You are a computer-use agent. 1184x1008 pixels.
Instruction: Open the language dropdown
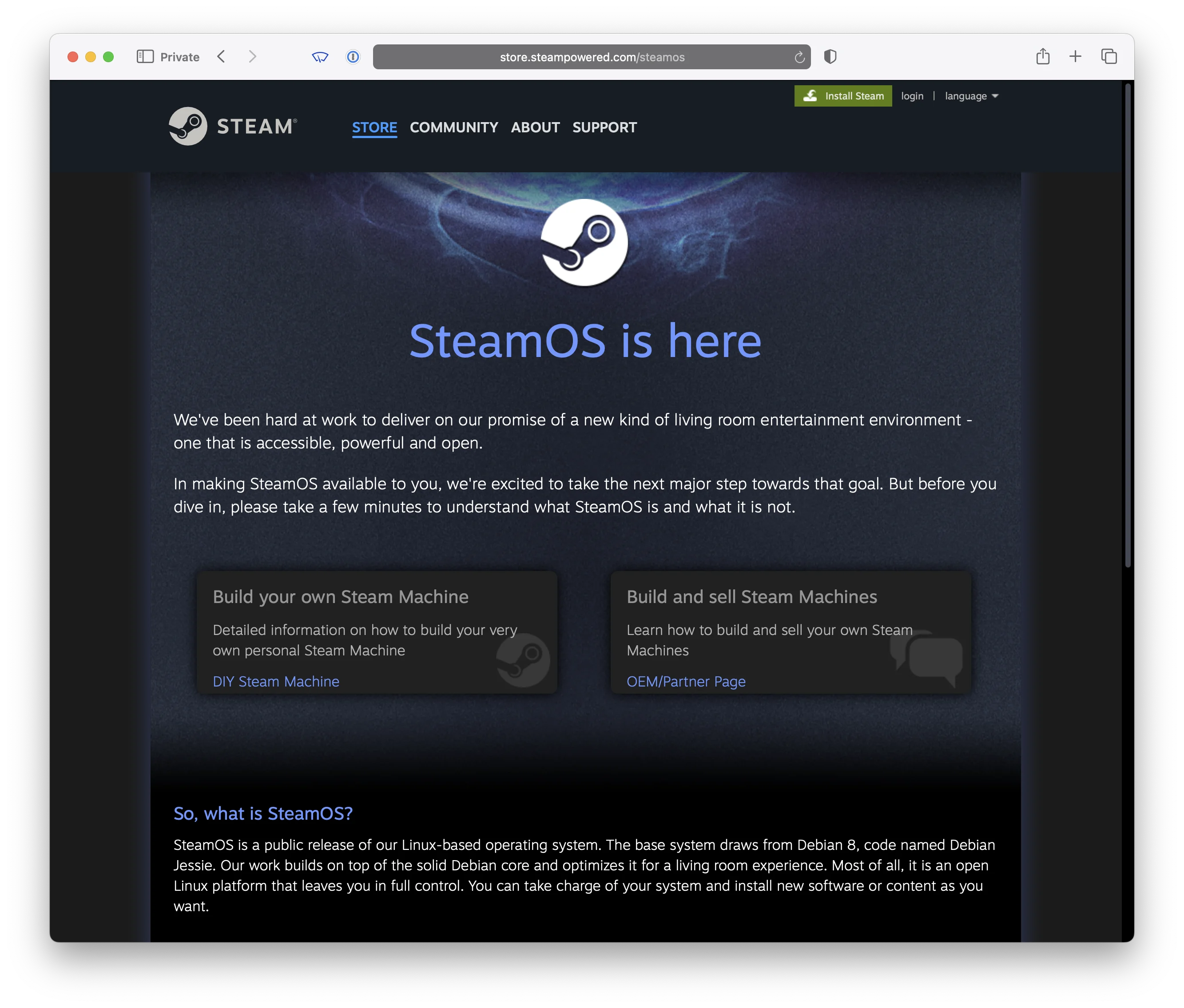(x=971, y=96)
